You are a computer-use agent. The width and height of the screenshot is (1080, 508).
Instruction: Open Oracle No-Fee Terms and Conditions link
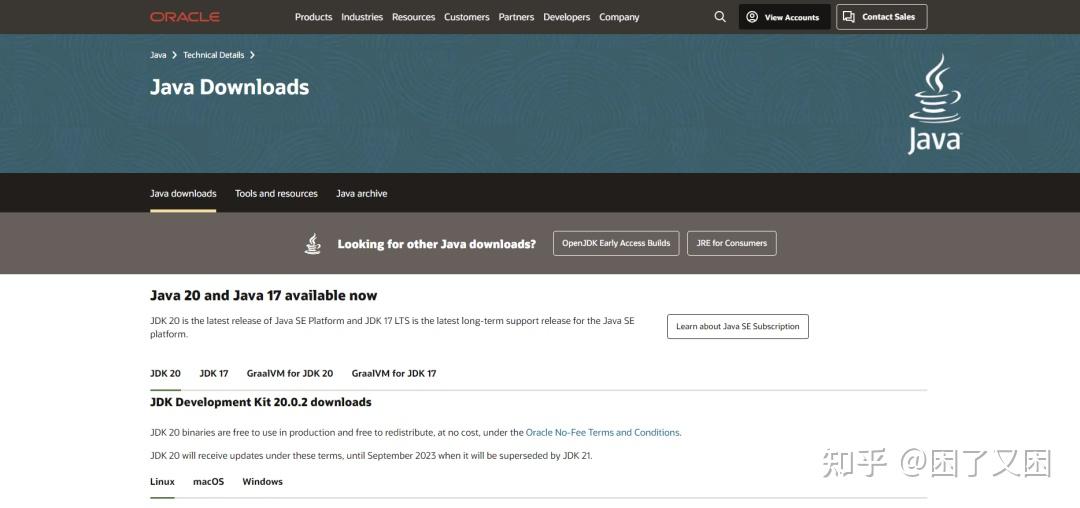603,433
